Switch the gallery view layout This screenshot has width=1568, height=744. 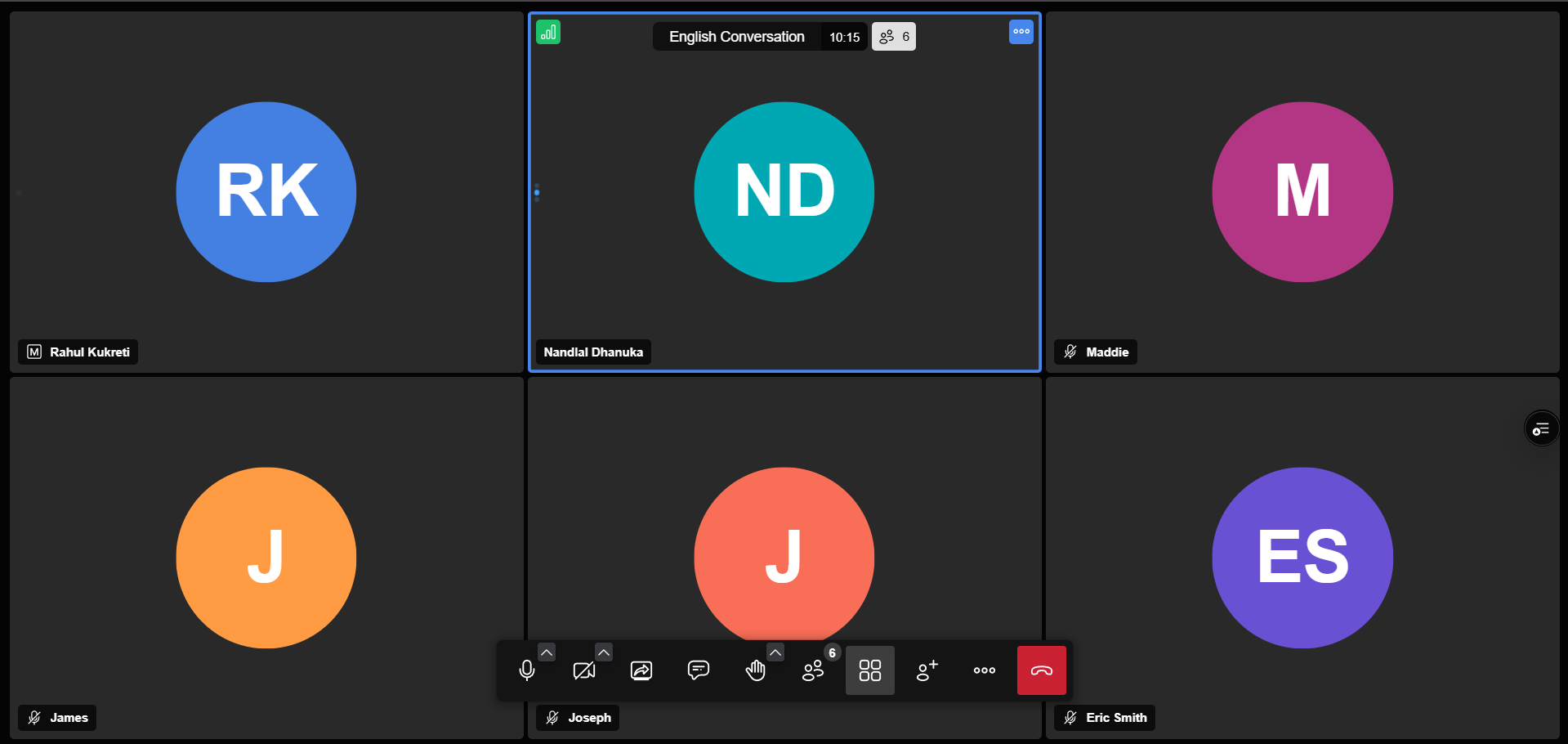click(869, 670)
